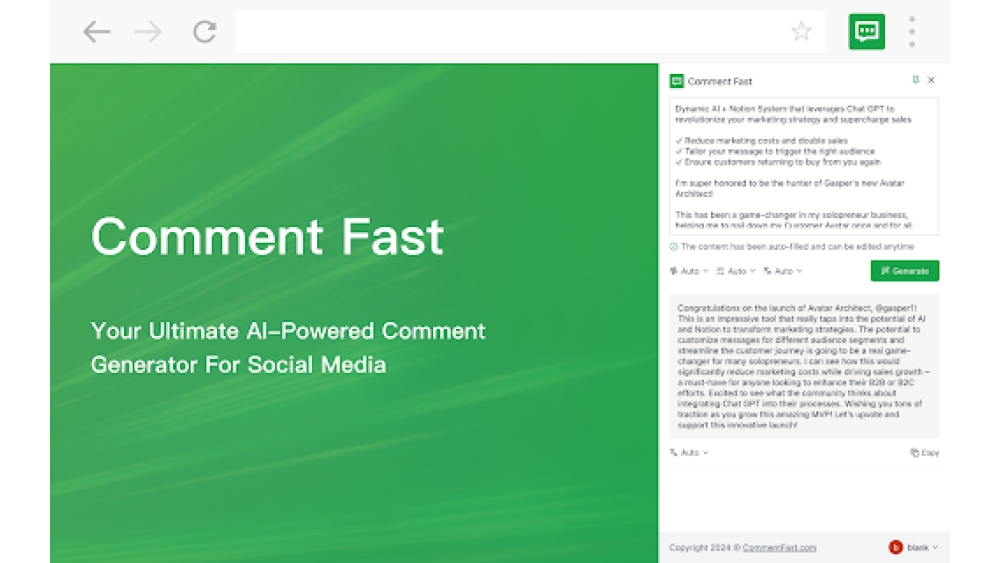
Task: Click the Comment Fast panel title
Action: point(720,82)
